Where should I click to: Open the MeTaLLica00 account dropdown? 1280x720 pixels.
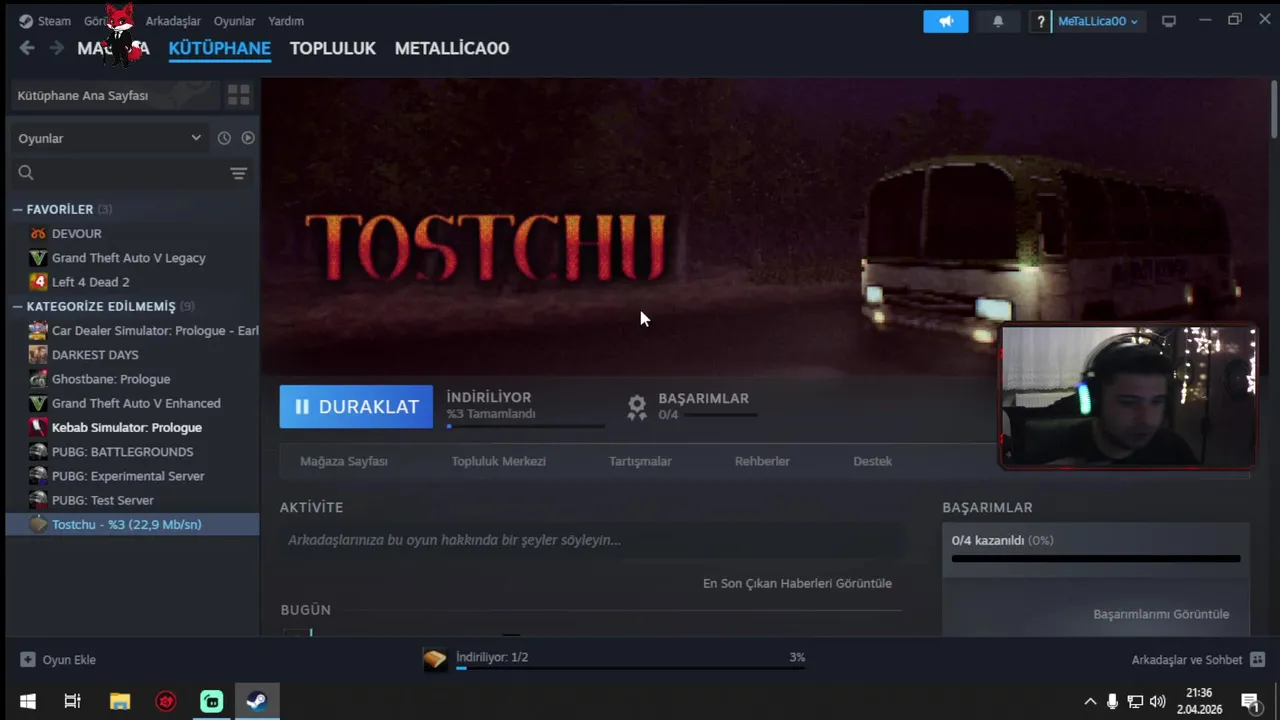[1098, 21]
